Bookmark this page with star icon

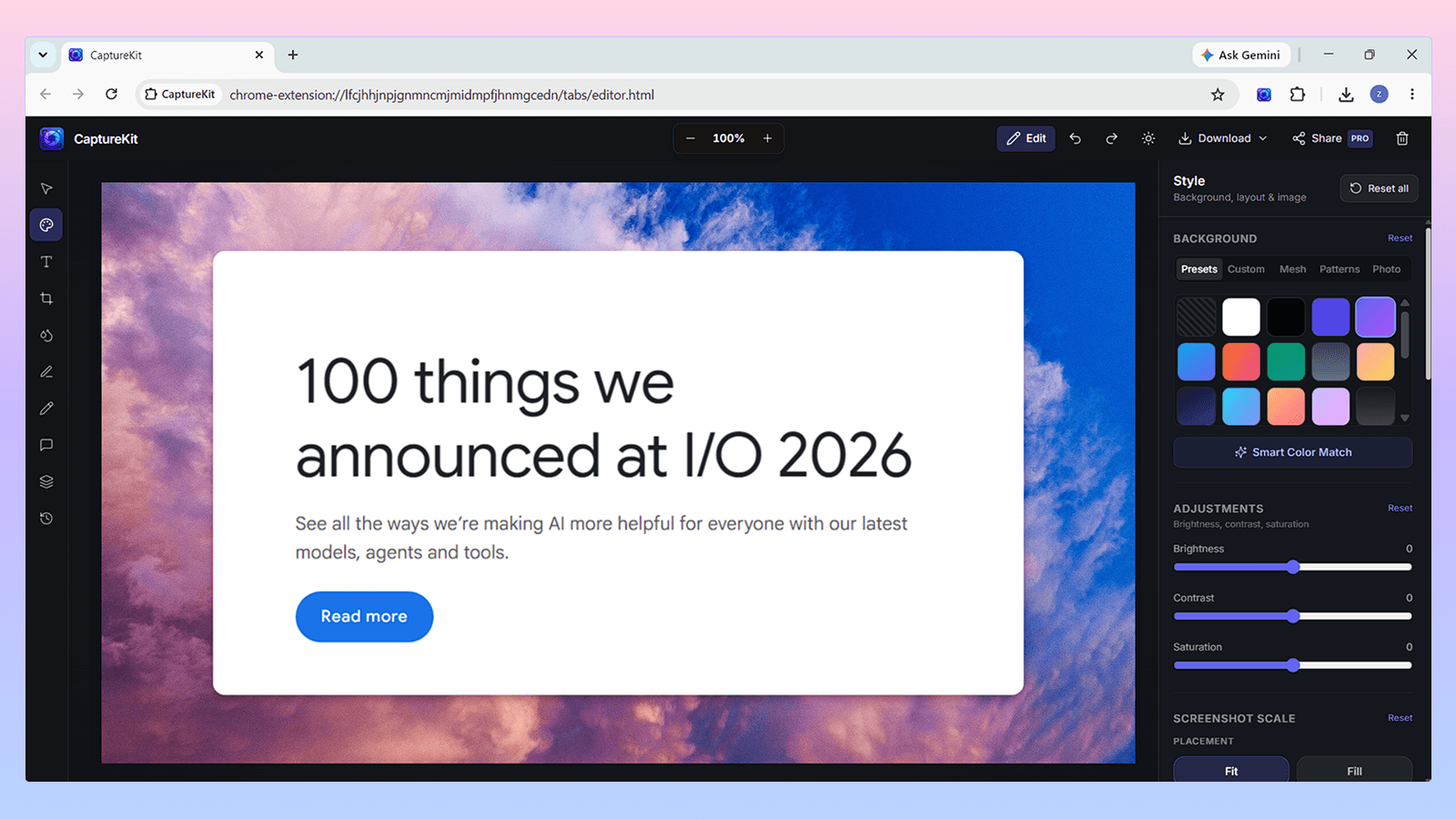1218,95
